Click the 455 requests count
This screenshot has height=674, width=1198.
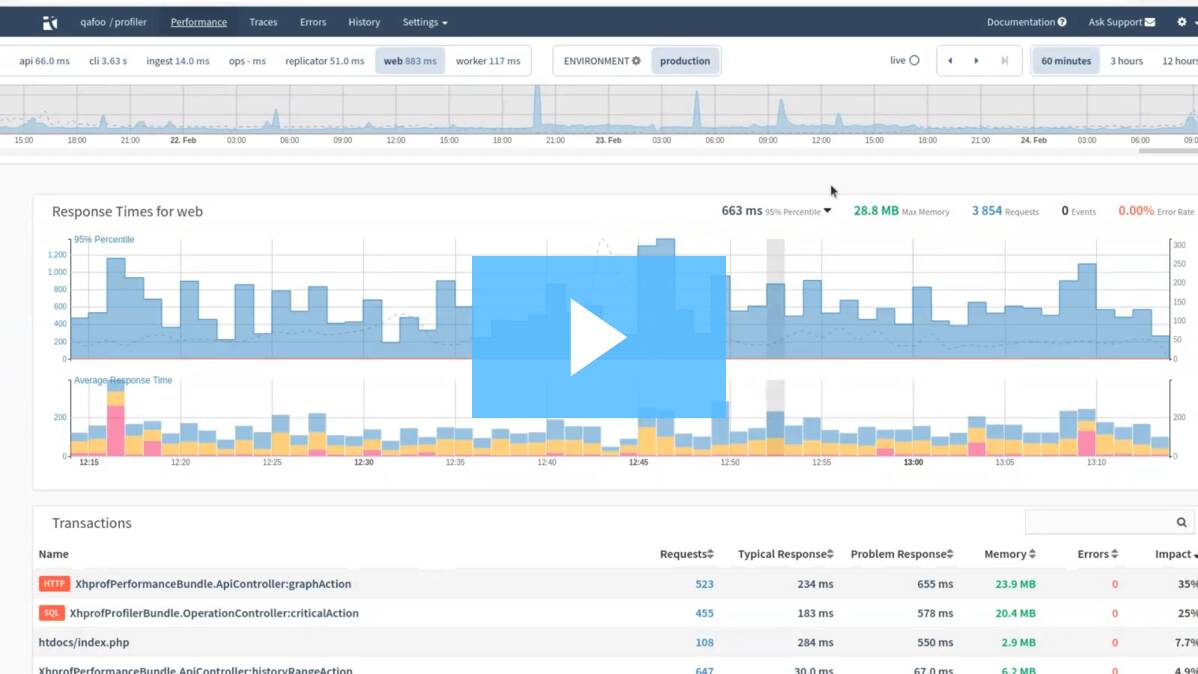pyautogui.click(x=704, y=613)
